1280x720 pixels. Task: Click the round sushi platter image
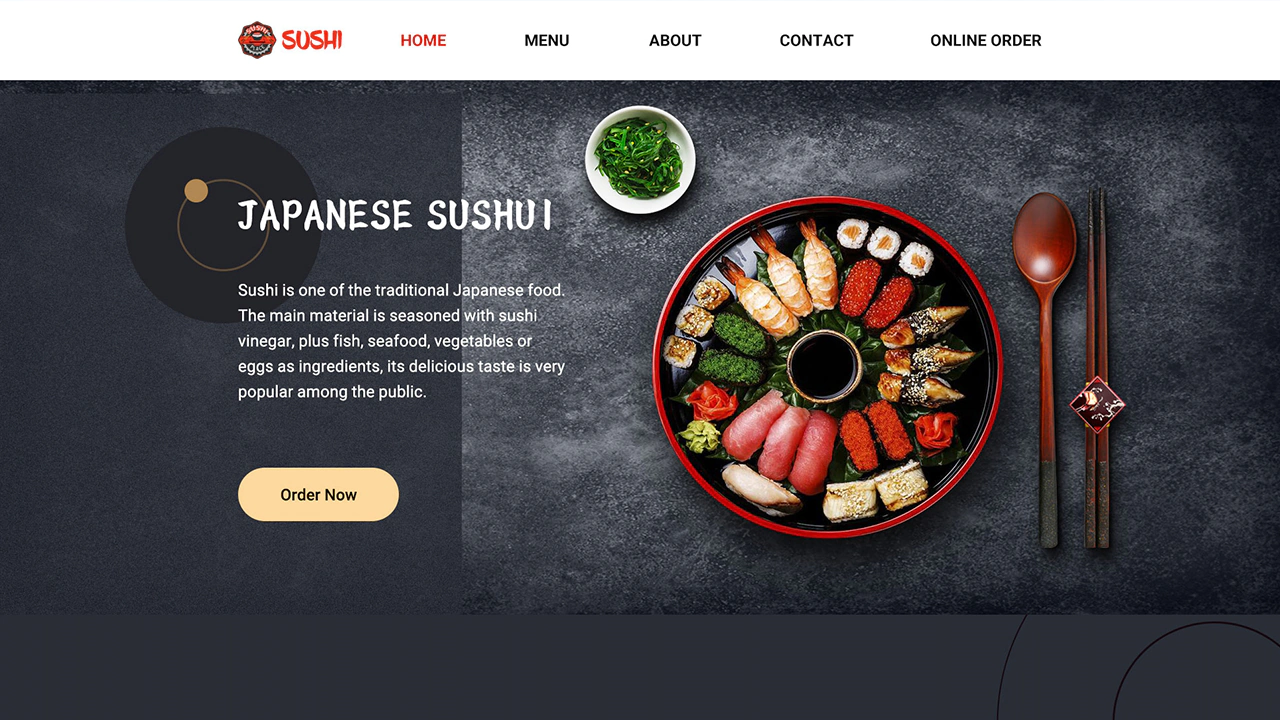pos(827,367)
